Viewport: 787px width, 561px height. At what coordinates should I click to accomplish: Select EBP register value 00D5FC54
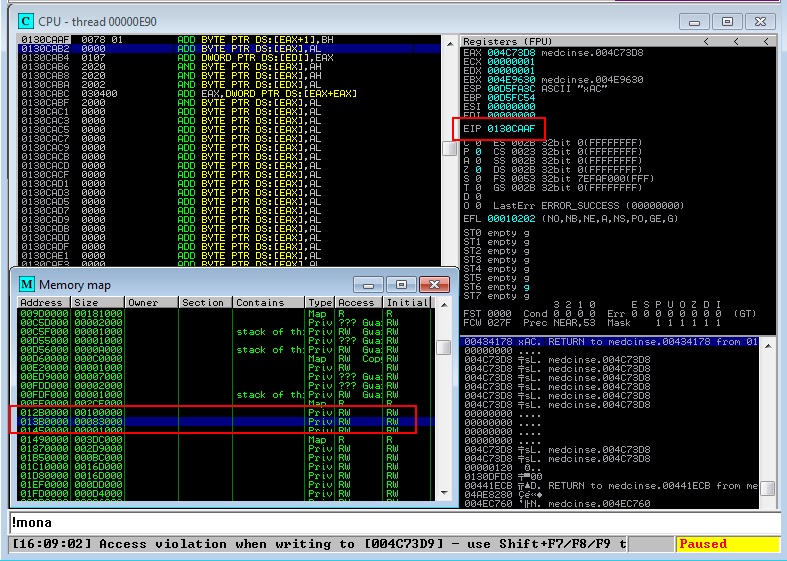click(x=511, y=98)
